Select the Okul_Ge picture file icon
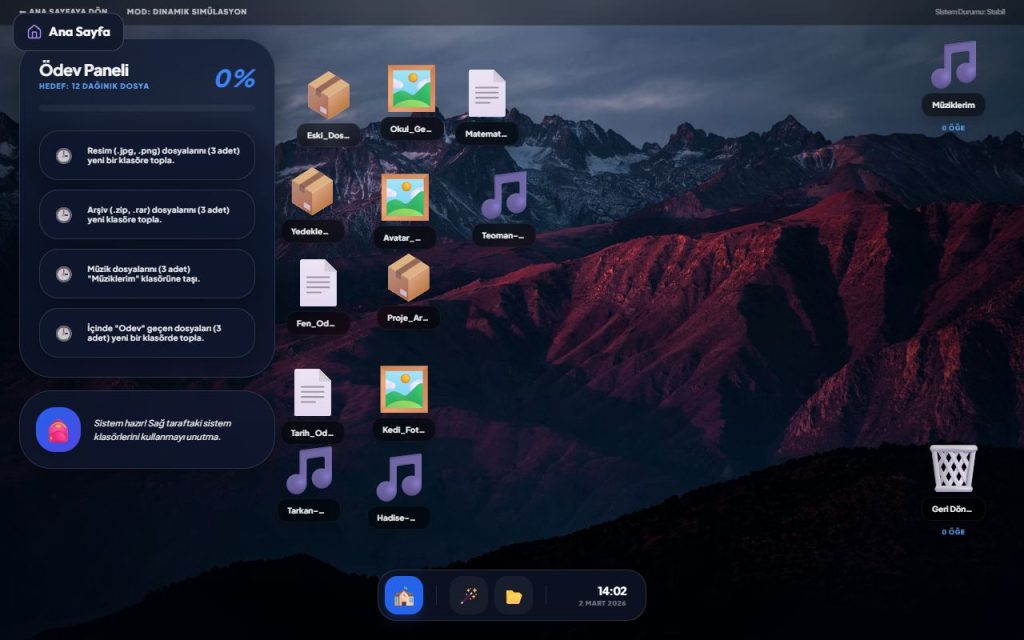 (411, 89)
